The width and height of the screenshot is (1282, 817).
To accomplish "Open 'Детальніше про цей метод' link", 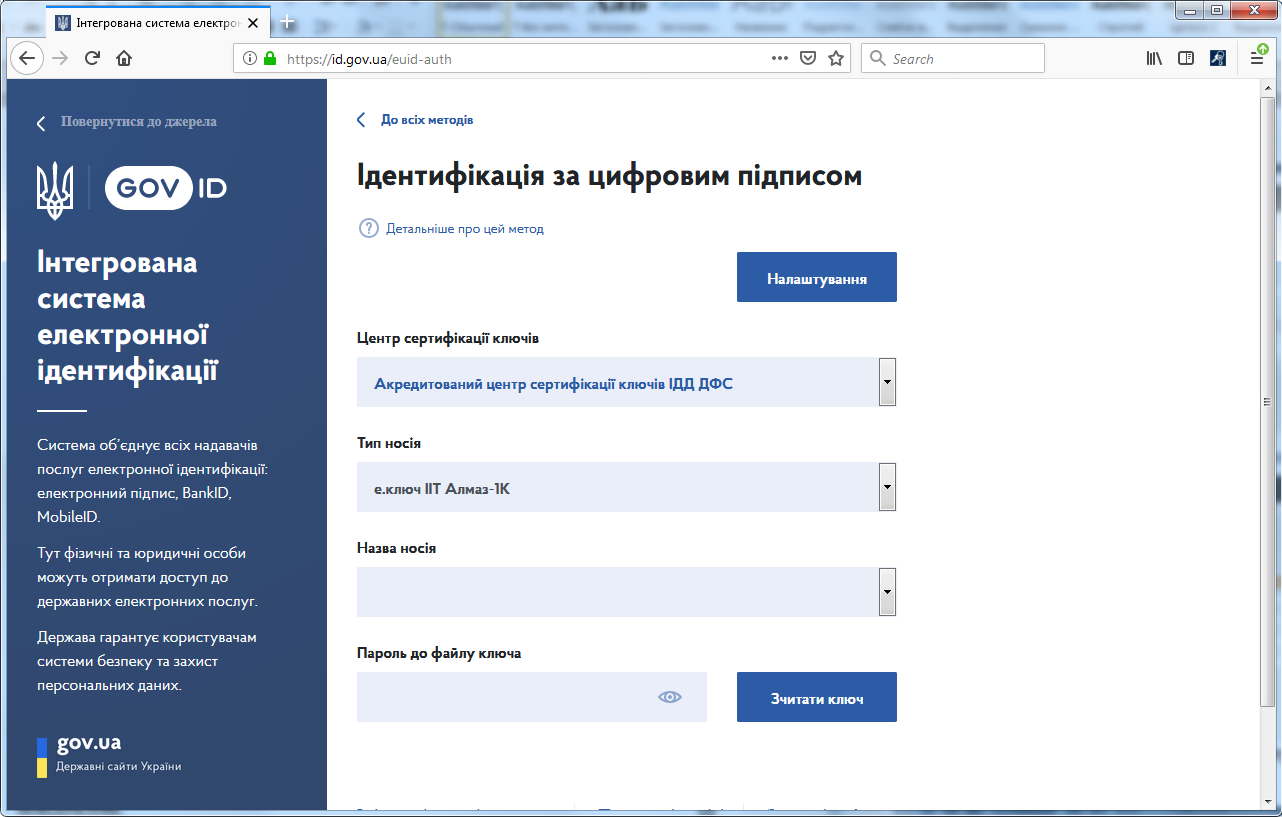I will coord(465,229).
